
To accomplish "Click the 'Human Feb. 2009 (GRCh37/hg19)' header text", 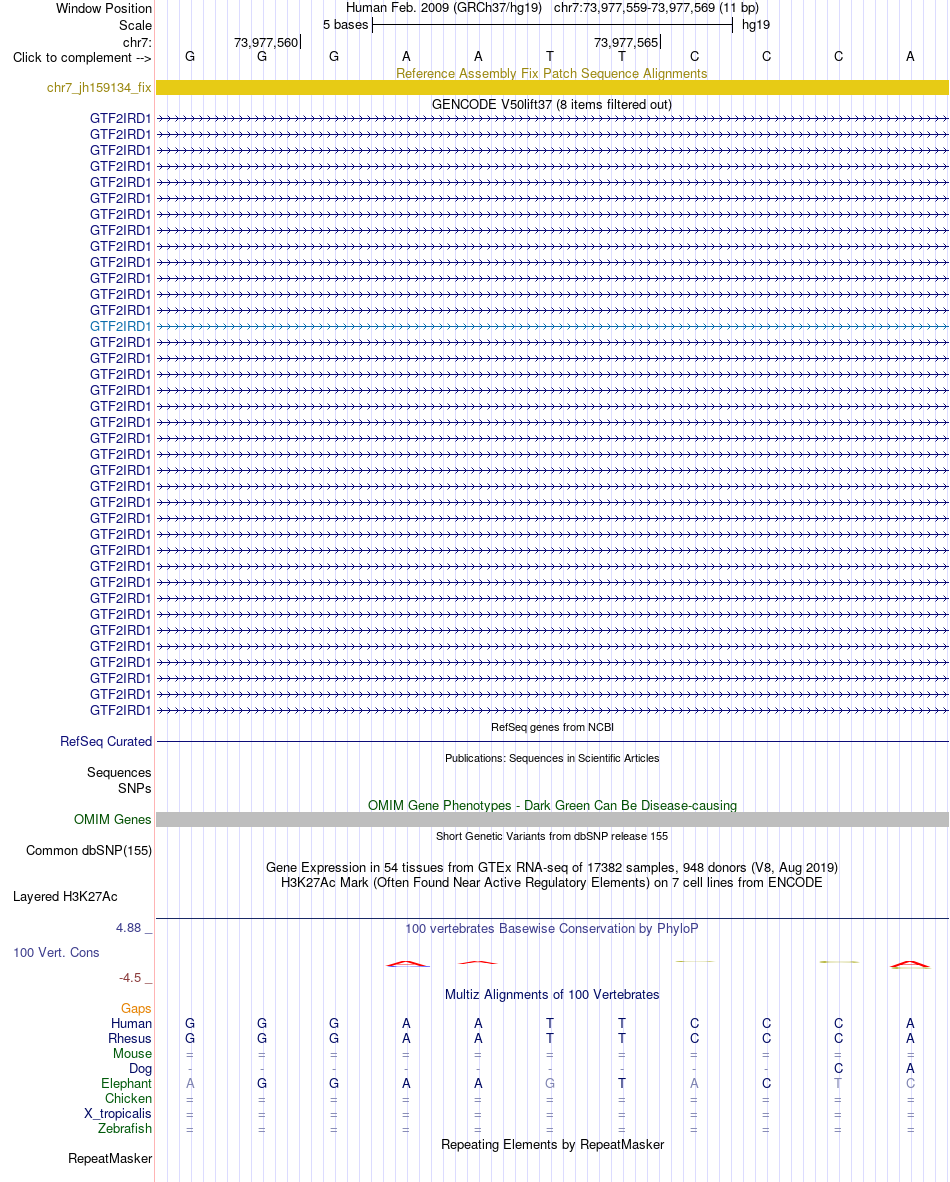I will pyautogui.click(x=444, y=8).
